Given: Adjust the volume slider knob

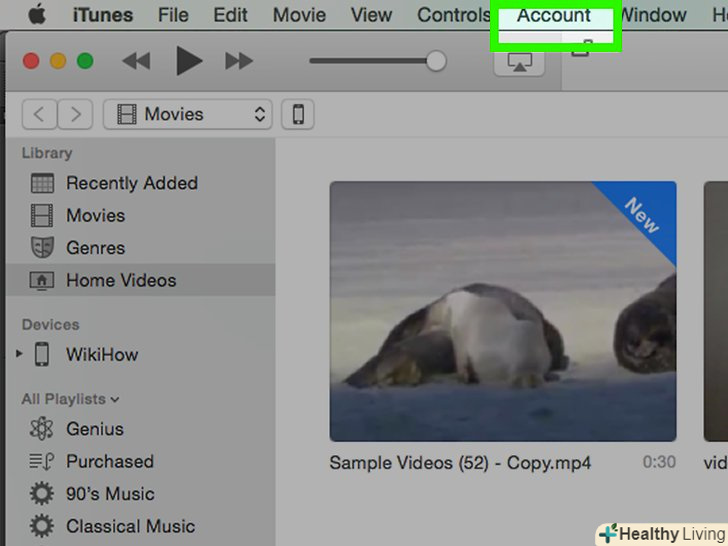Looking at the screenshot, I should 436,62.
